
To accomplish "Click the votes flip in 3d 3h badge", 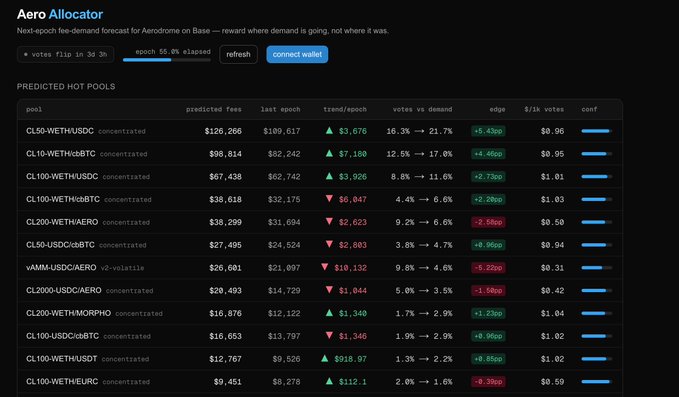I will pyautogui.click(x=66, y=55).
